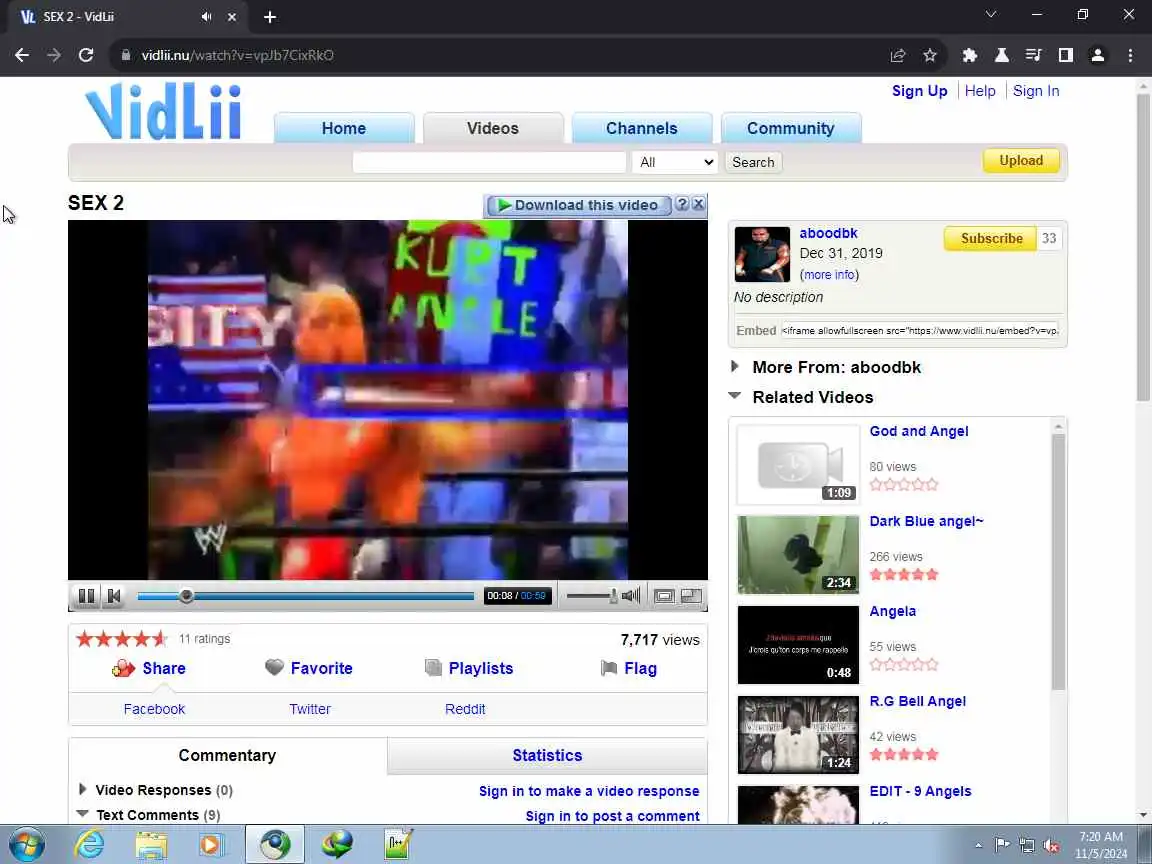Restart video with the skip-back button

point(114,596)
